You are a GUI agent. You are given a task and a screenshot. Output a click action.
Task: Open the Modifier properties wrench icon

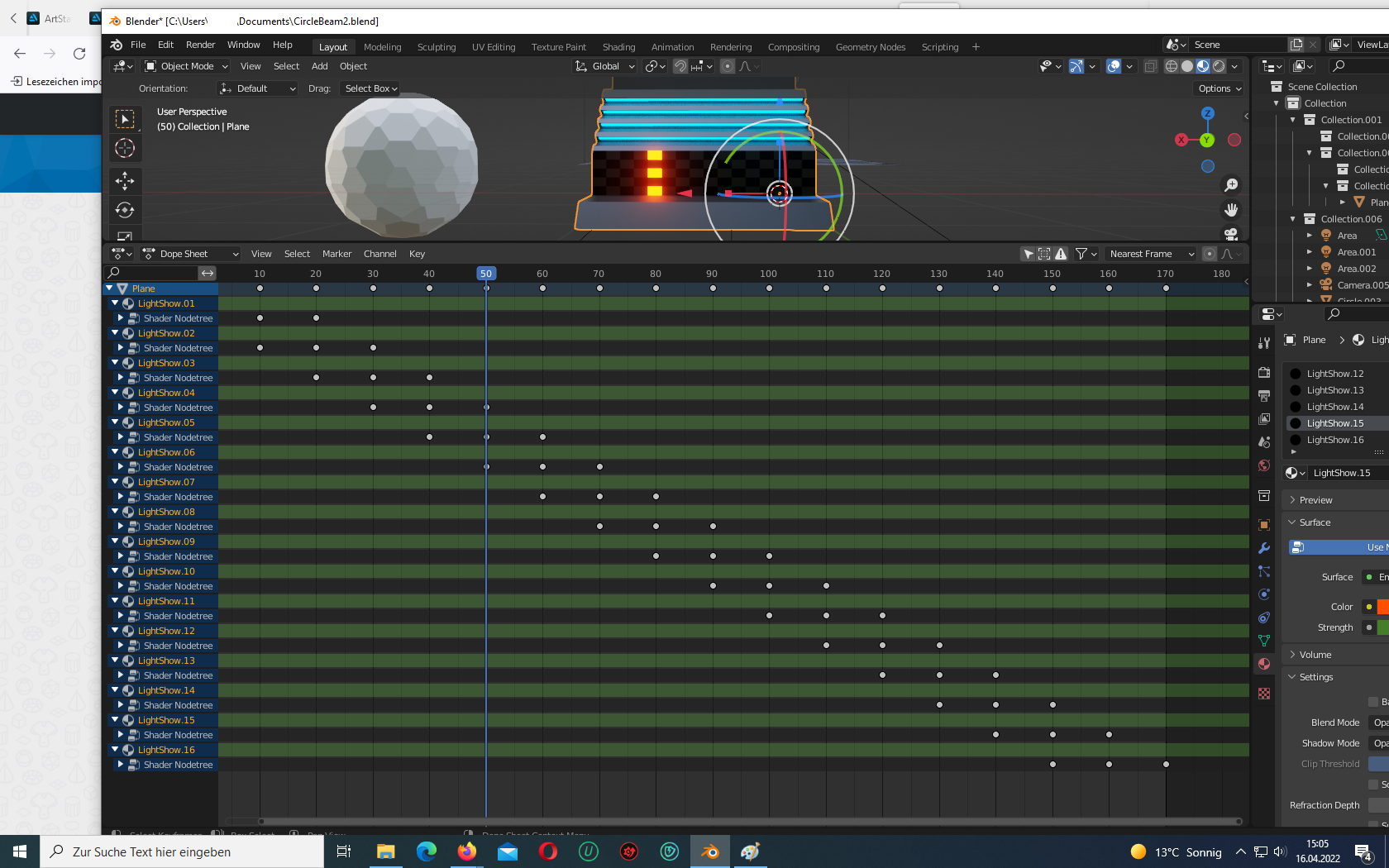point(1264,548)
